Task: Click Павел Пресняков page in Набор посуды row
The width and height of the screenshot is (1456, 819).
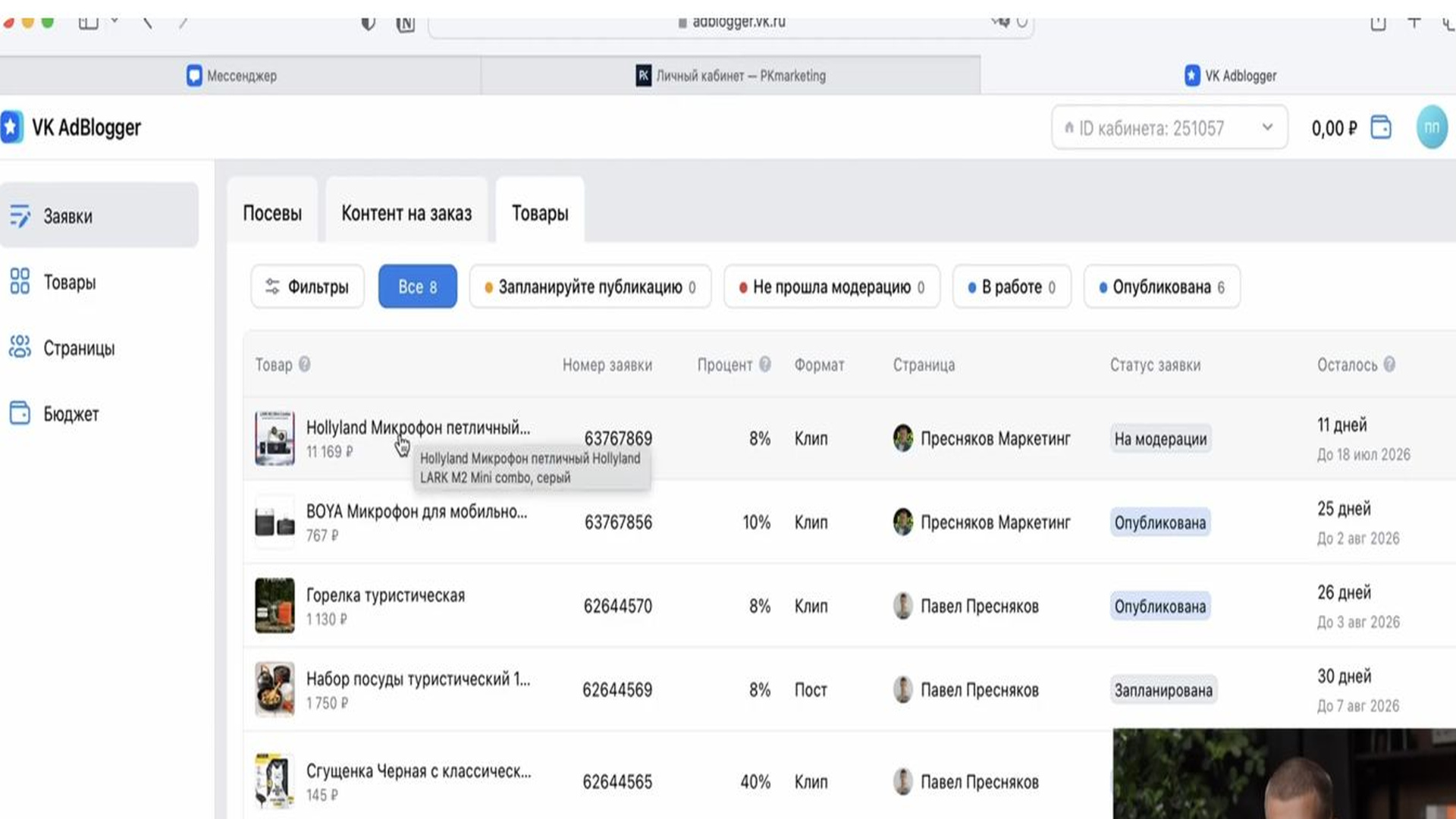Action: pyautogui.click(x=979, y=690)
